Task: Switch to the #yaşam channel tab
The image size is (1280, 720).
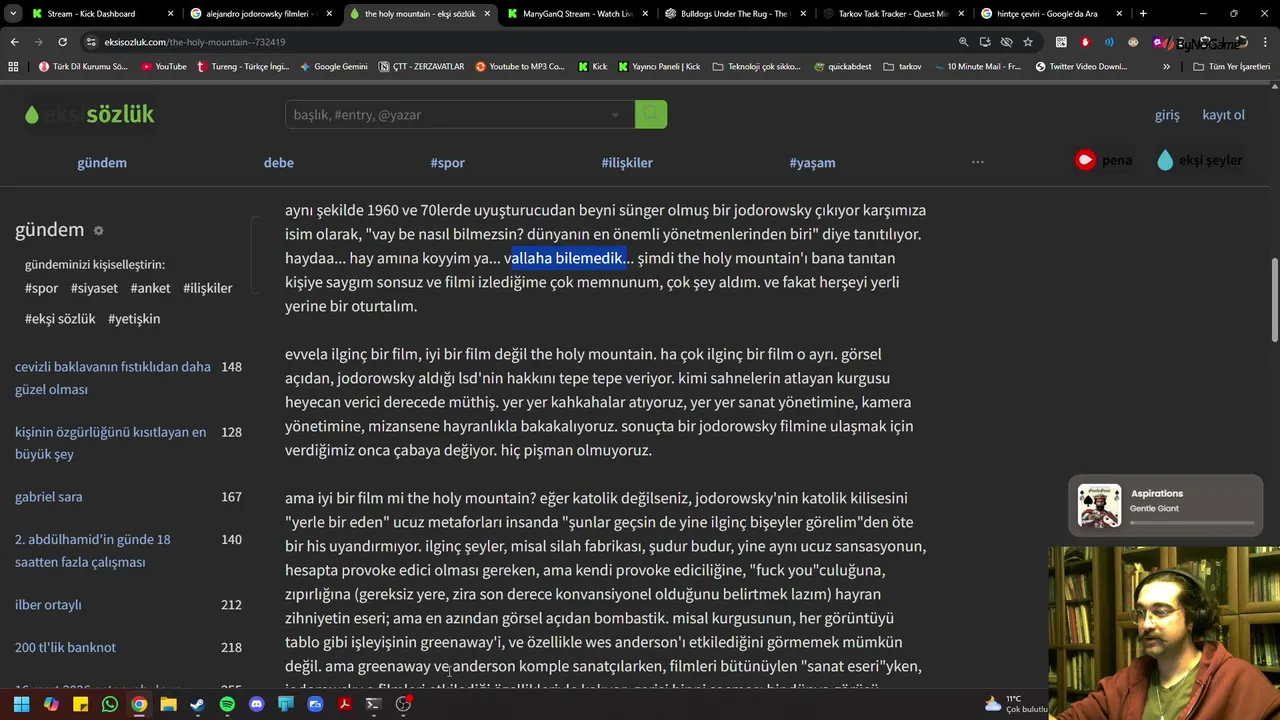Action: (812, 162)
